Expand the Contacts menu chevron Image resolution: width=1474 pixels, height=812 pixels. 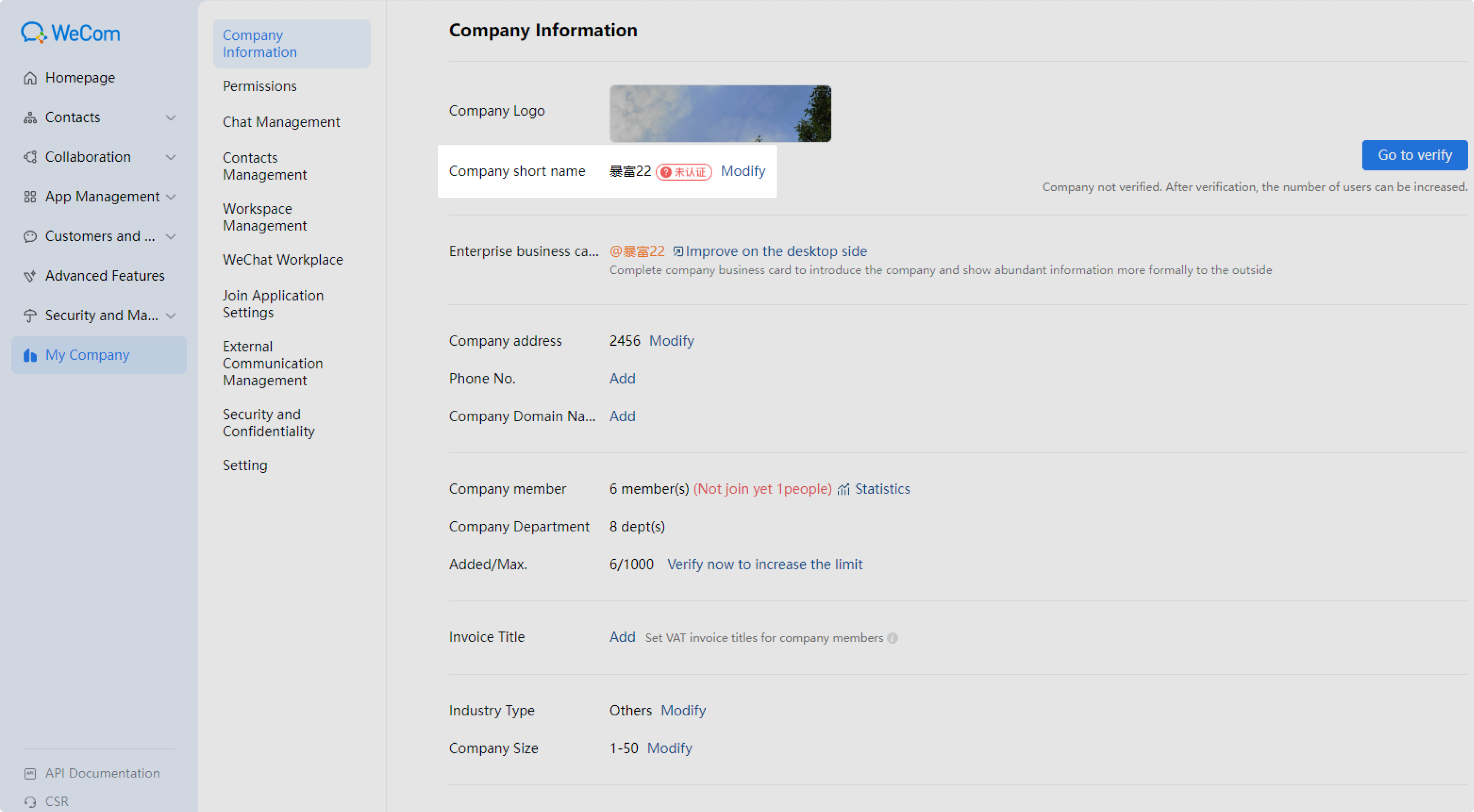pos(171,118)
